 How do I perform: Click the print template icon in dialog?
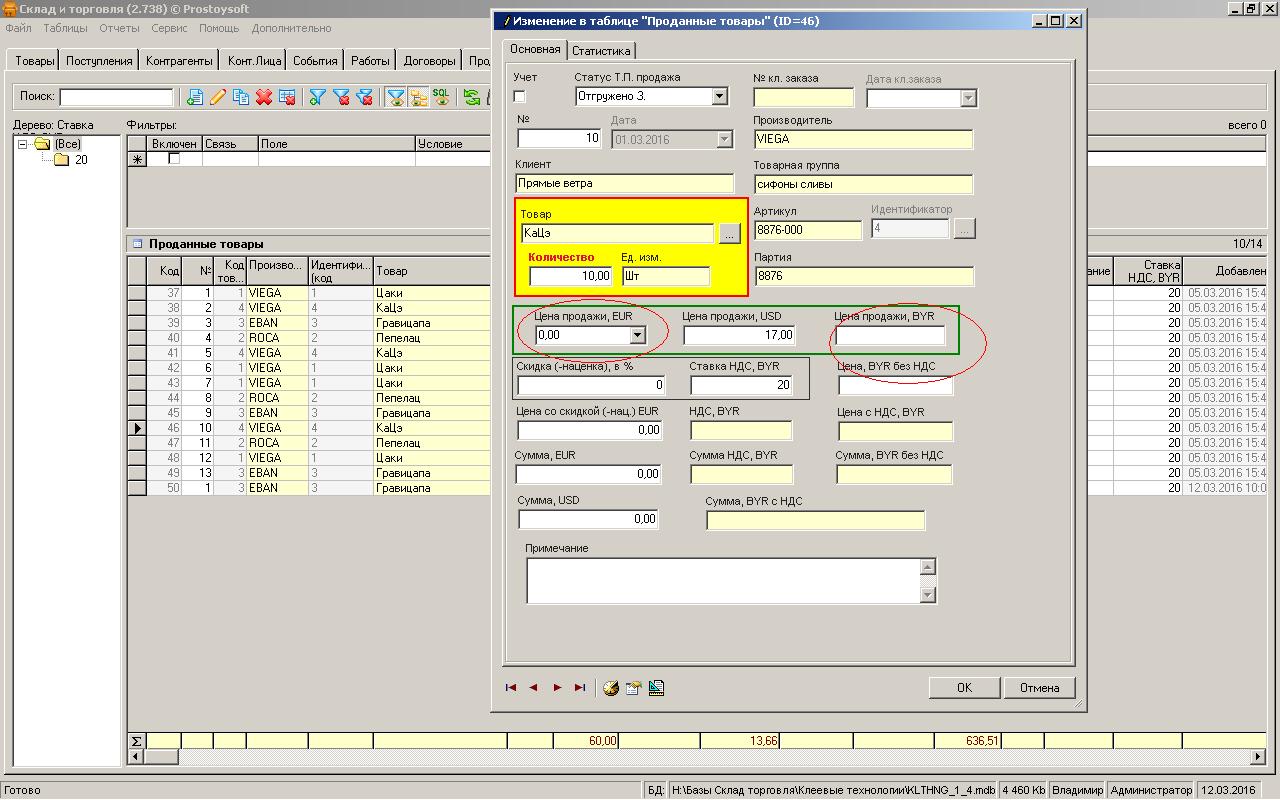(656, 688)
